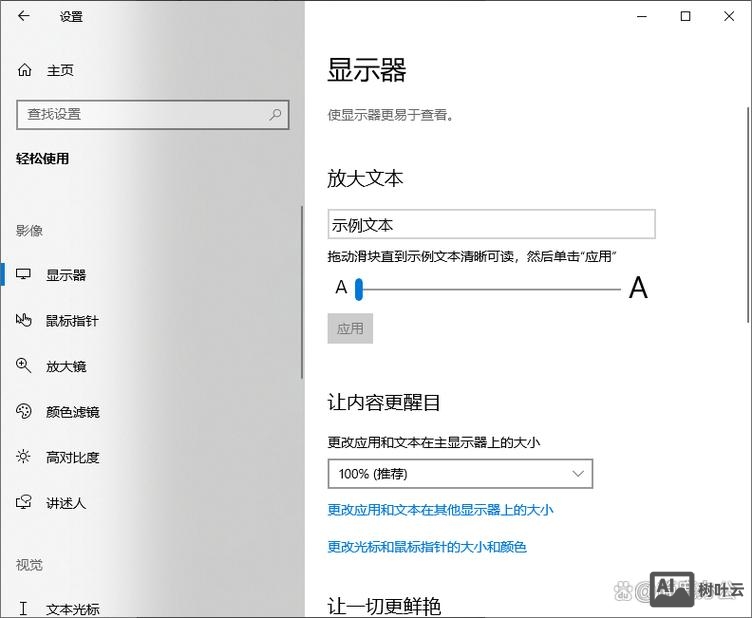Screen dimensions: 752x618
Task: Click the 轻松使用 category heading
Action: tap(42, 158)
